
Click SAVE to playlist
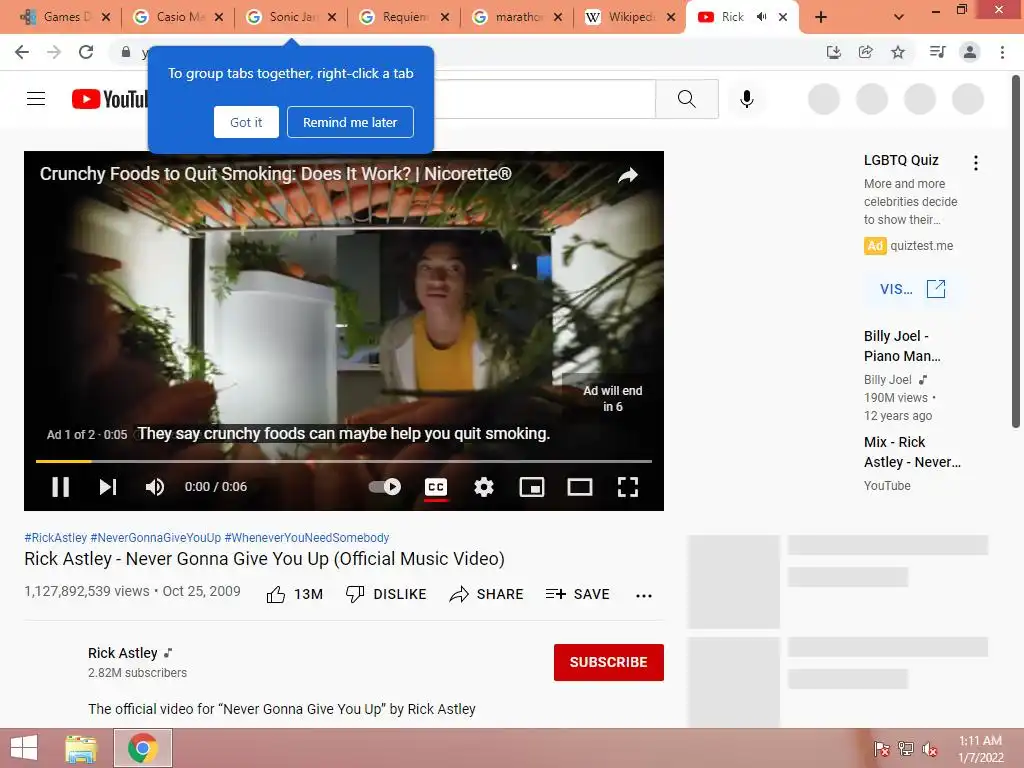(x=577, y=594)
